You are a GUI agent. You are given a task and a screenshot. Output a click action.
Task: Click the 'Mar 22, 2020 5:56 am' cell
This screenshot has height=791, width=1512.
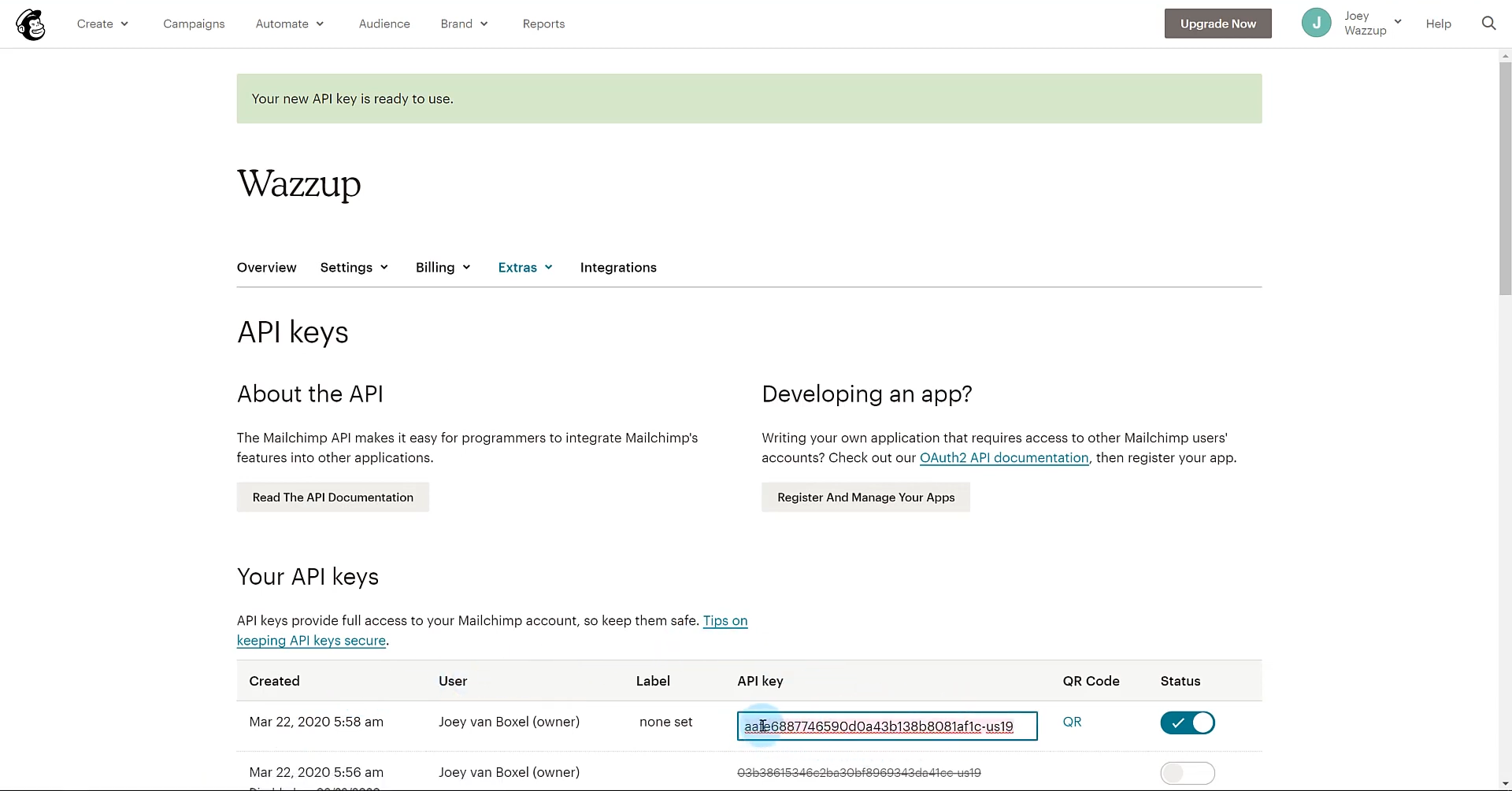click(x=316, y=772)
